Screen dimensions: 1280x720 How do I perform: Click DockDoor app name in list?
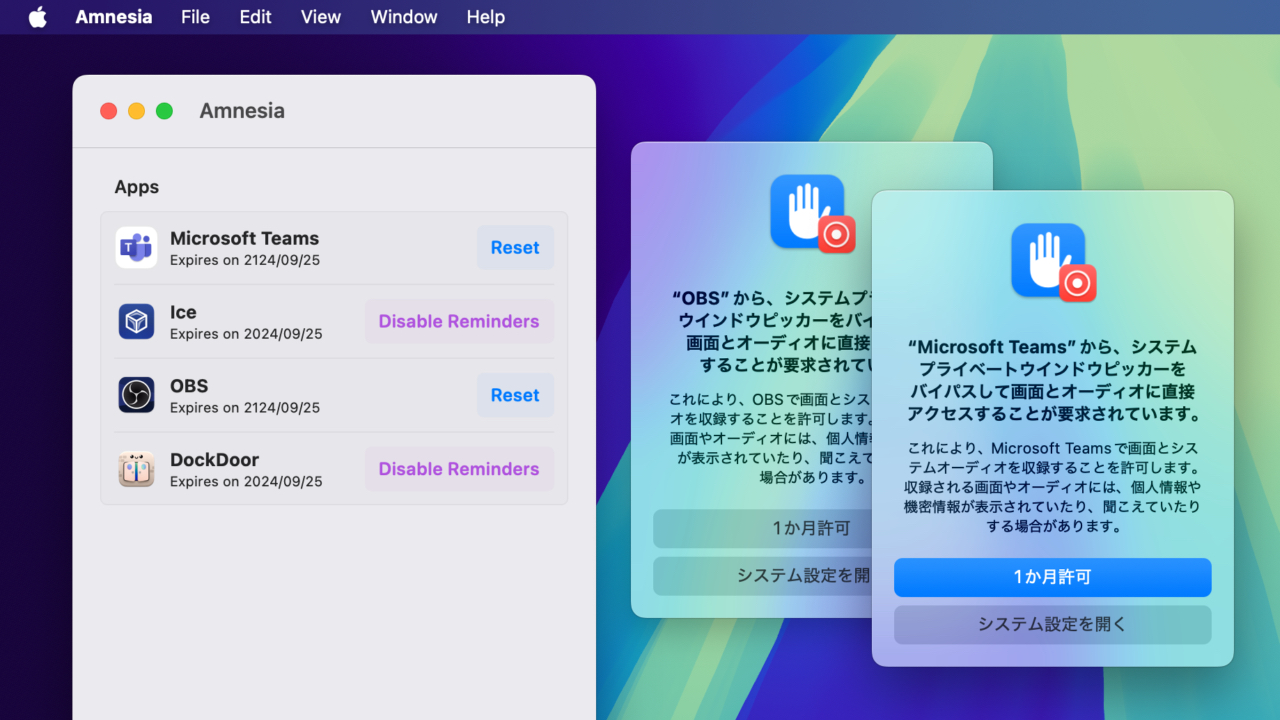pyautogui.click(x=214, y=460)
